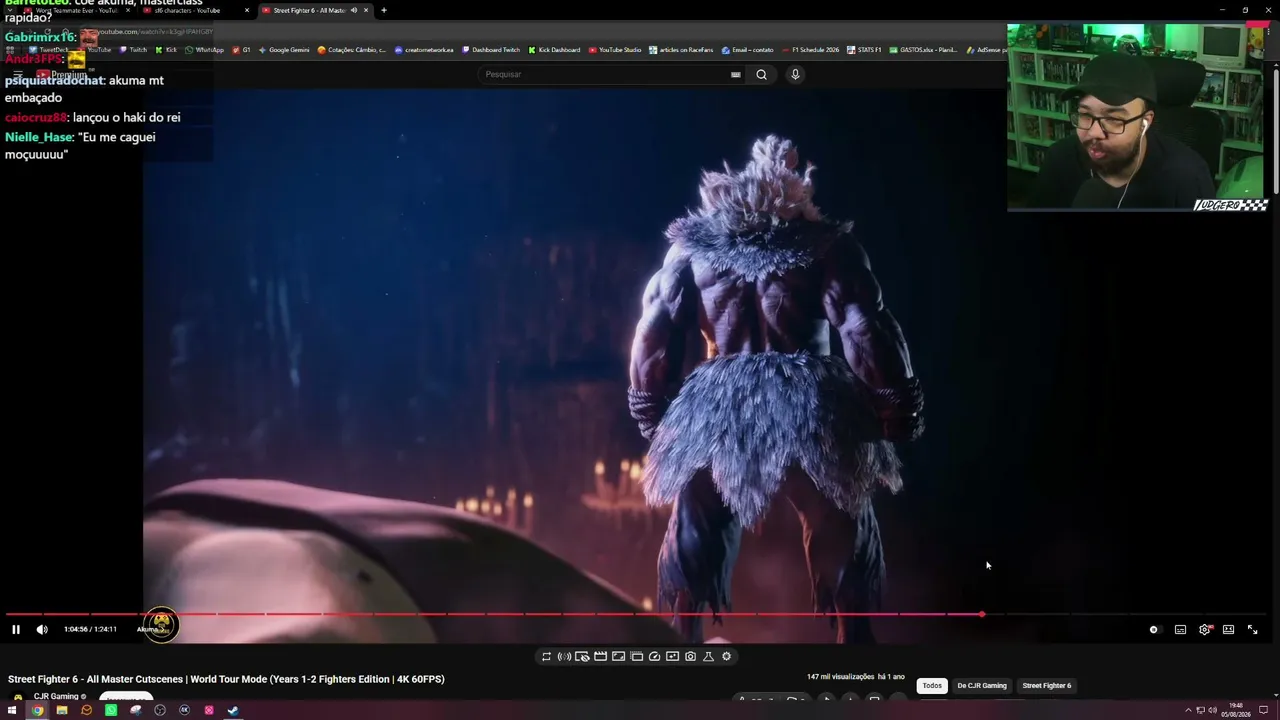
Task: Click the picture frame icon in enhancer toolbar
Action: (x=618, y=657)
